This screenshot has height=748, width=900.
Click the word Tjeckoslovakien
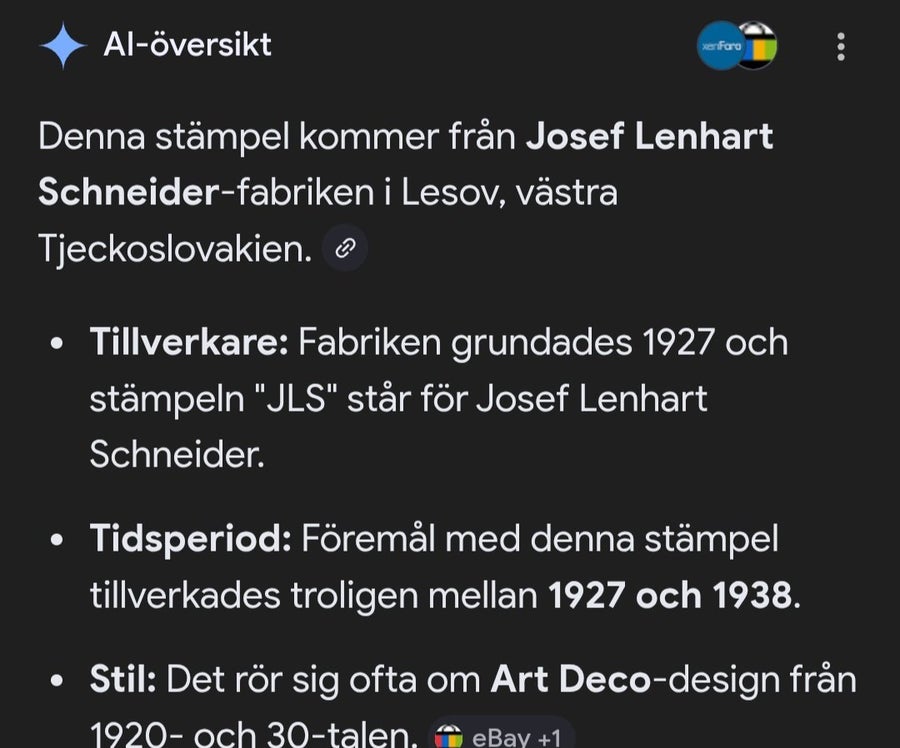pos(175,249)
